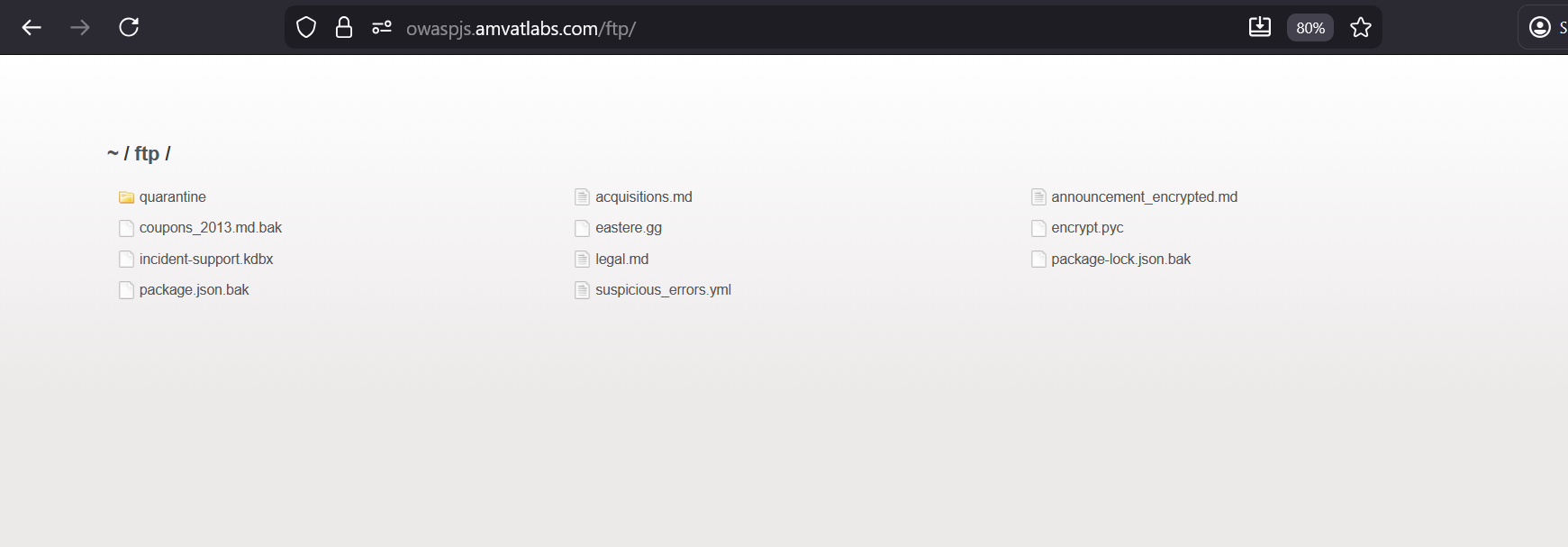Click the eastere.gg file link

pos(628,228)
